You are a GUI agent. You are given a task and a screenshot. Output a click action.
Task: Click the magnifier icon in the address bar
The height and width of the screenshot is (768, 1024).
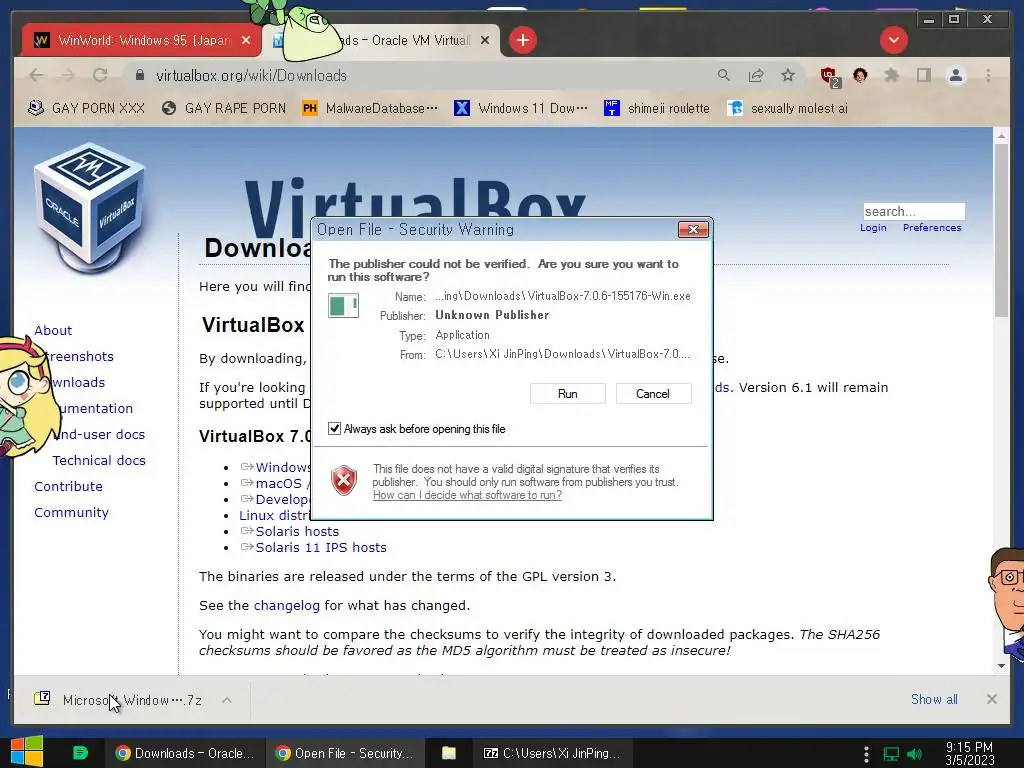pyautogui.click(x=724, y=76)
